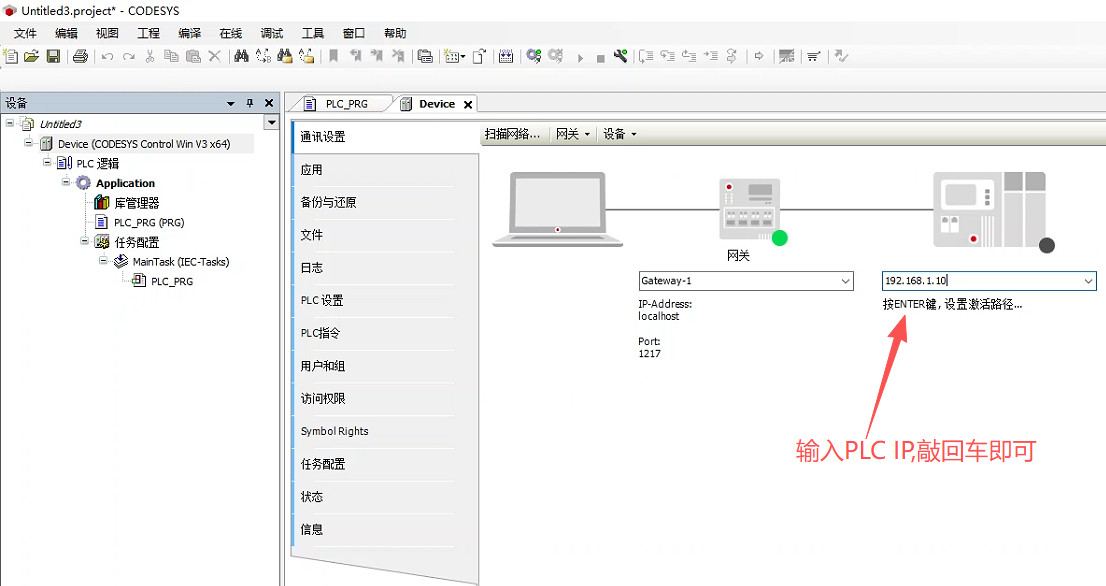
Task: Open the Find binoculars icon
Action: (241, 56)
